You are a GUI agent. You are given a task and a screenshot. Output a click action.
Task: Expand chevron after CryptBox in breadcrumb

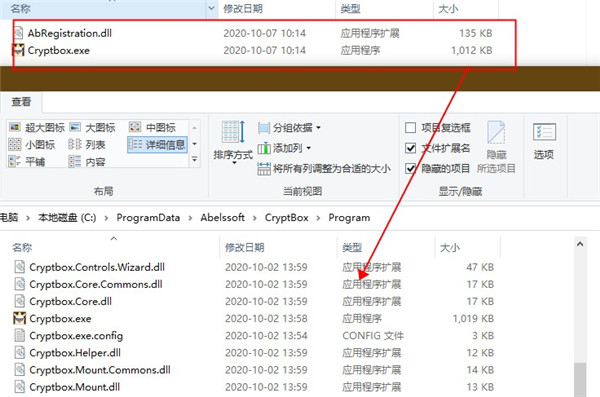318,218
